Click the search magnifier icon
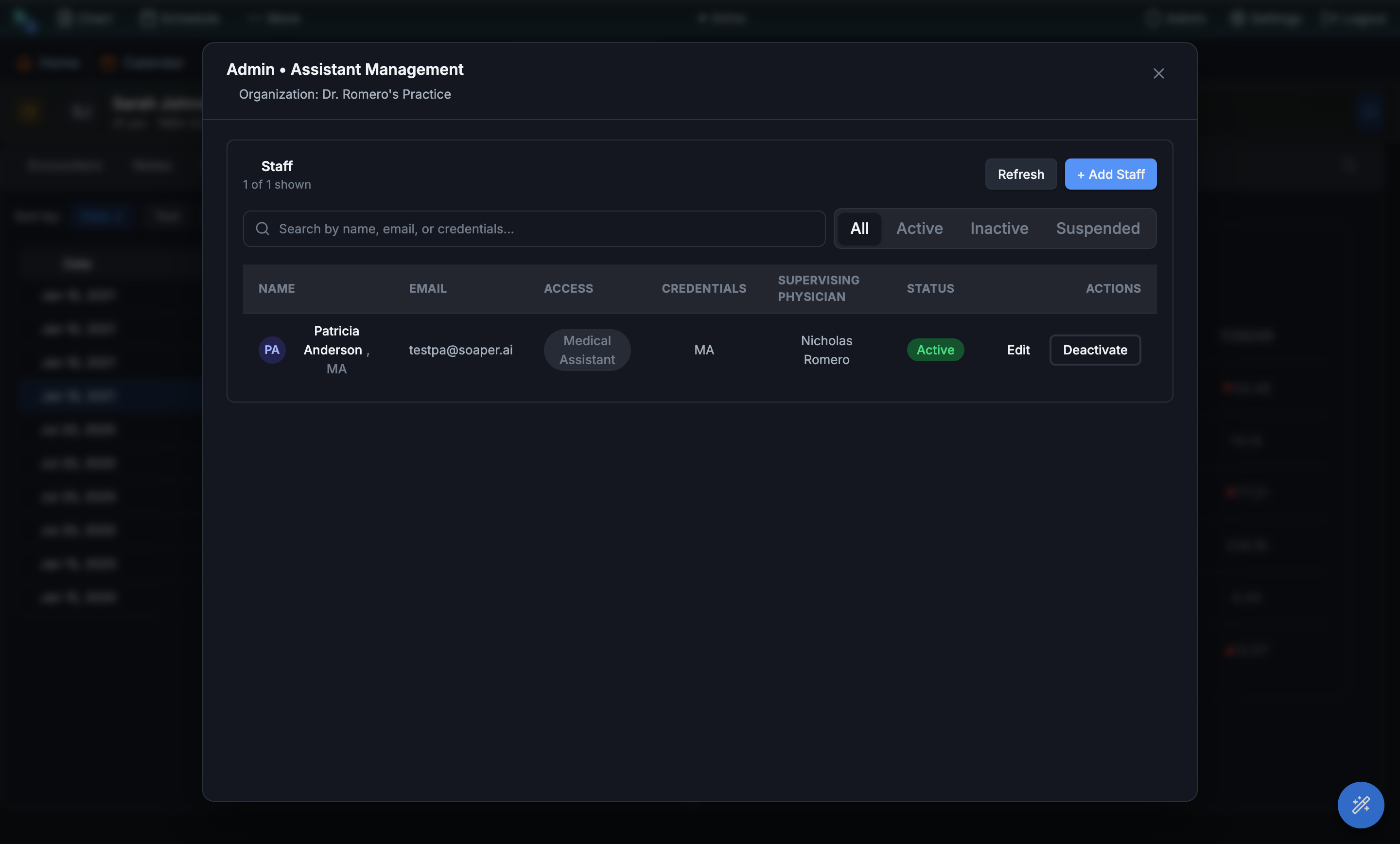This screenshot has height=844, width=1400. pos(262,229)
